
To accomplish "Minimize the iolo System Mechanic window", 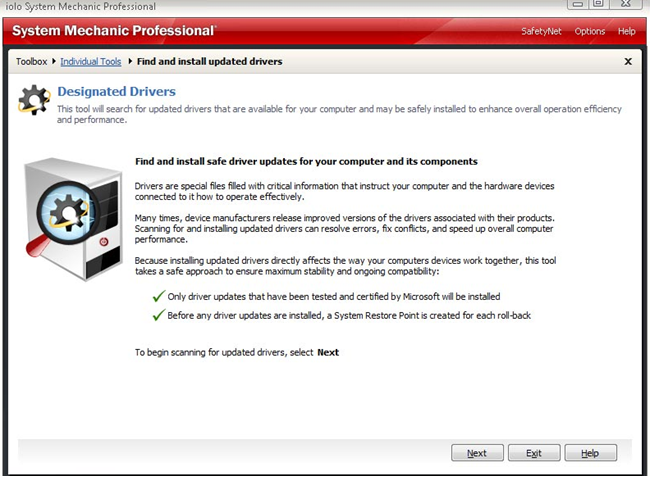I will (577, 4).
